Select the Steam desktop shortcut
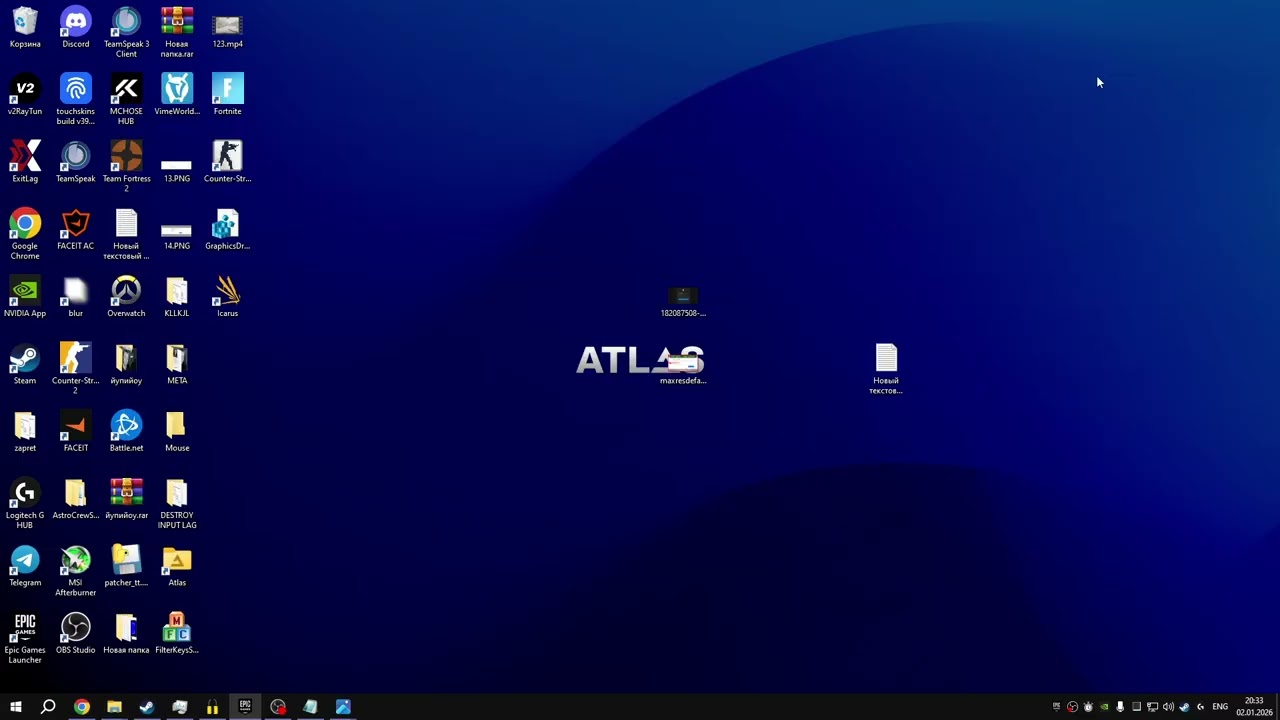This screenshot has height=720, width=1280. click(25, 364)
